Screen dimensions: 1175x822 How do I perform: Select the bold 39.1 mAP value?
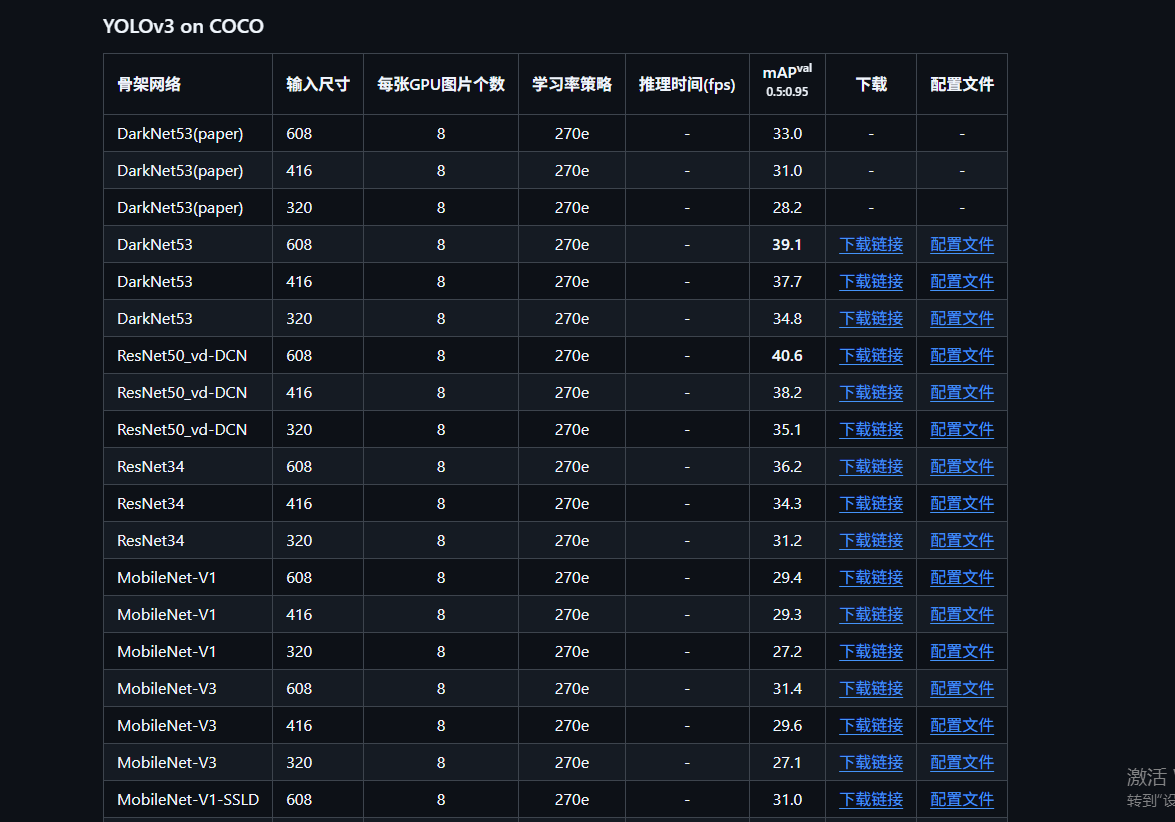(x=787, y=245)
